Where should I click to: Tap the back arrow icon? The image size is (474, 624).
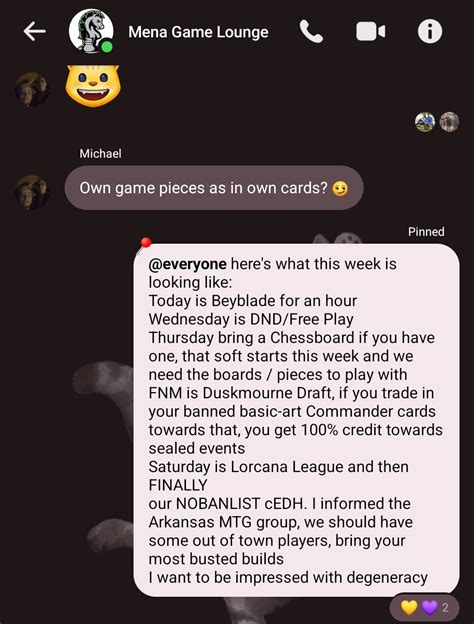pyautogui.click(x=35, y=31)
